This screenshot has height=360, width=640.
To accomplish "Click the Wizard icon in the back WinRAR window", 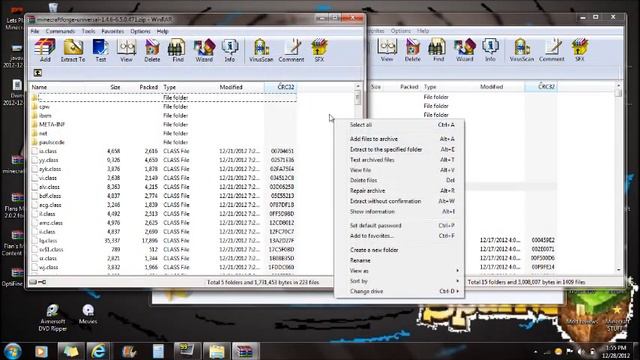I will (464, 50).
